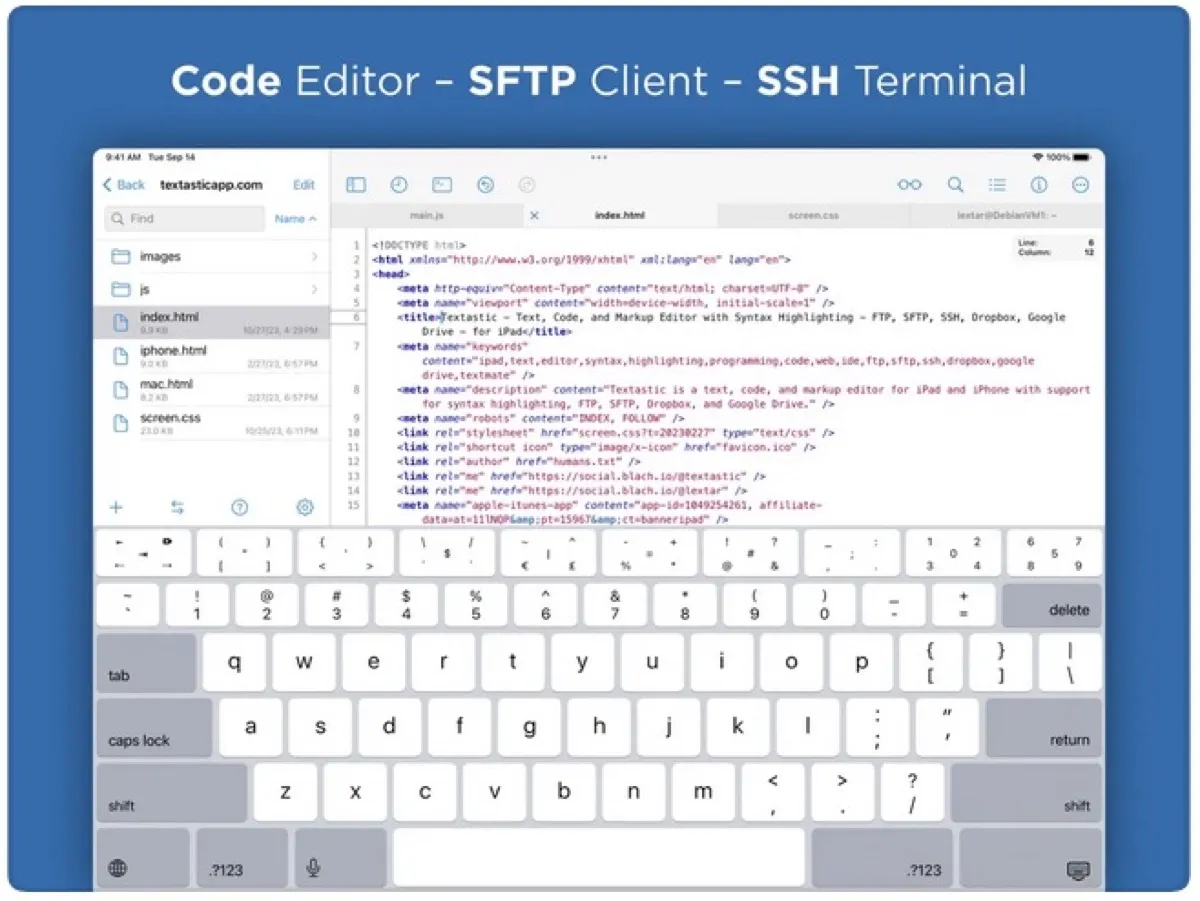Open the more options ellipsis icon
Screen dimensions: 1200x901
pyautogui.click(x=1080, y=185)
